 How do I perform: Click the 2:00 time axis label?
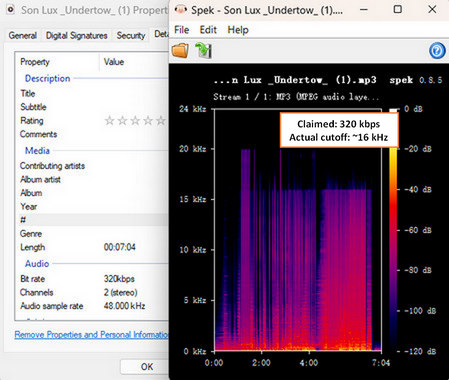click(261, 363)
